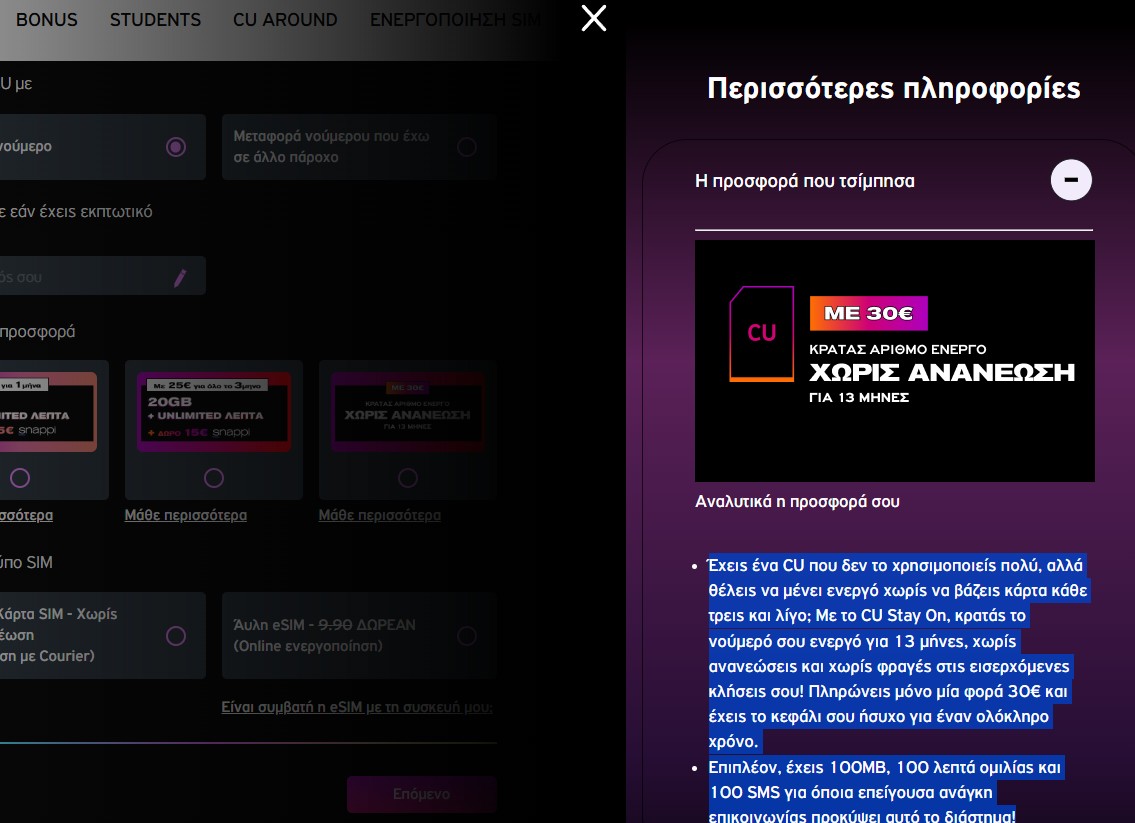1135x823 pixels.
Task: Click the ΜΕ 30€ badge in banner
Action: pyautogui.click(x=868, y=313)
